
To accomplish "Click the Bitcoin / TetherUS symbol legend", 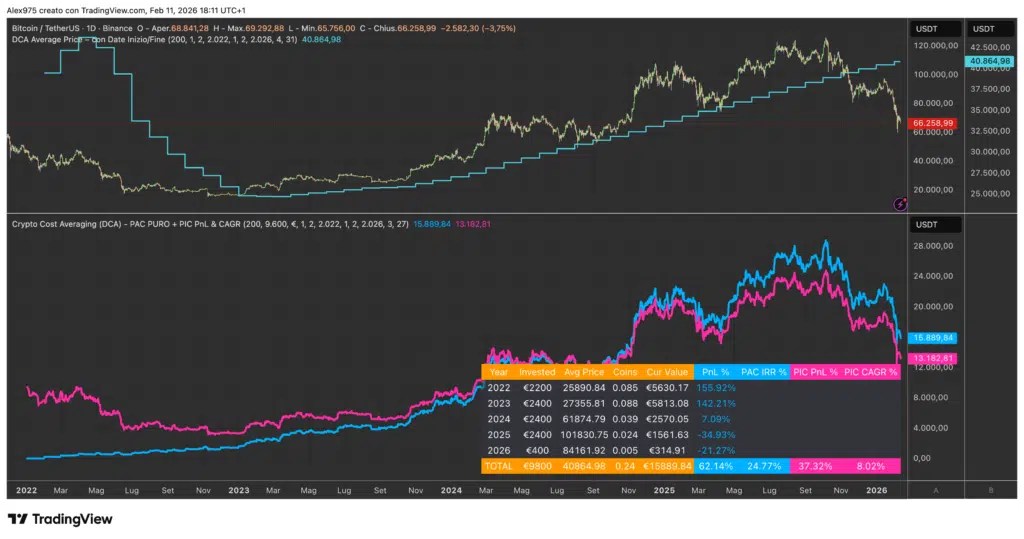I will coord(72,29).
